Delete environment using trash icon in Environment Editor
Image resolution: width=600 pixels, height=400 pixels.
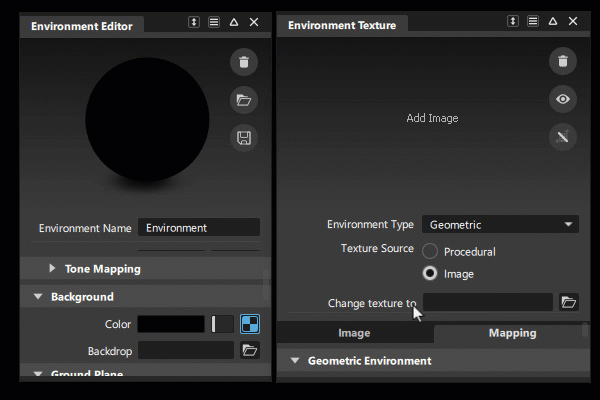pos(244,62)
